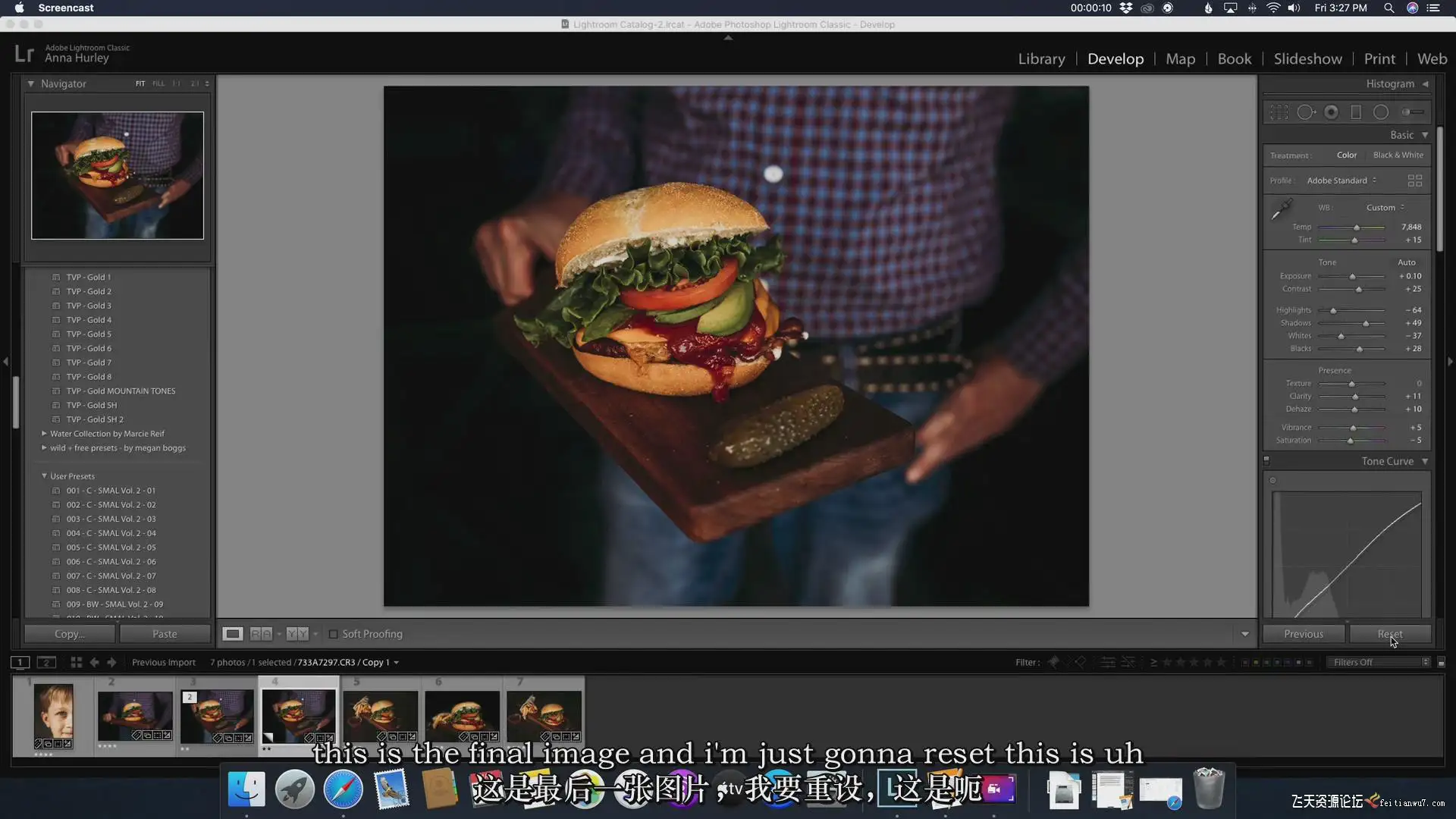Switch treatment to Black & White
Screen dimensions: 1456x819
[x=1398, y=155]
